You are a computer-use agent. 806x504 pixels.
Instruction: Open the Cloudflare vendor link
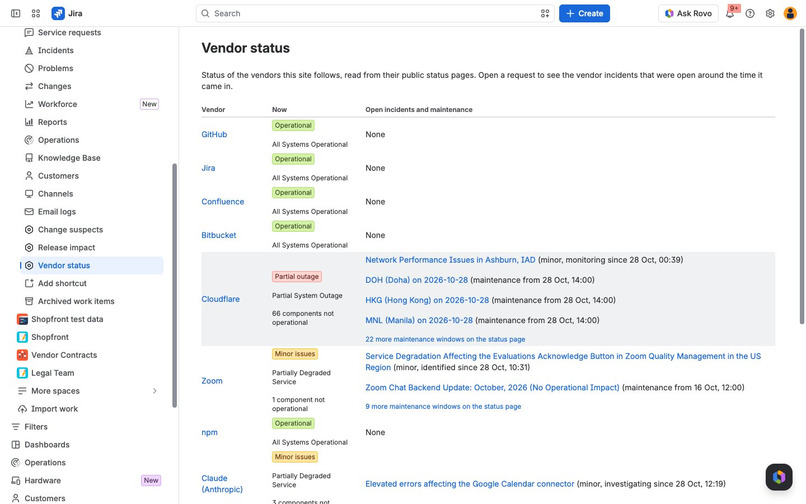[x=221, y=299]
